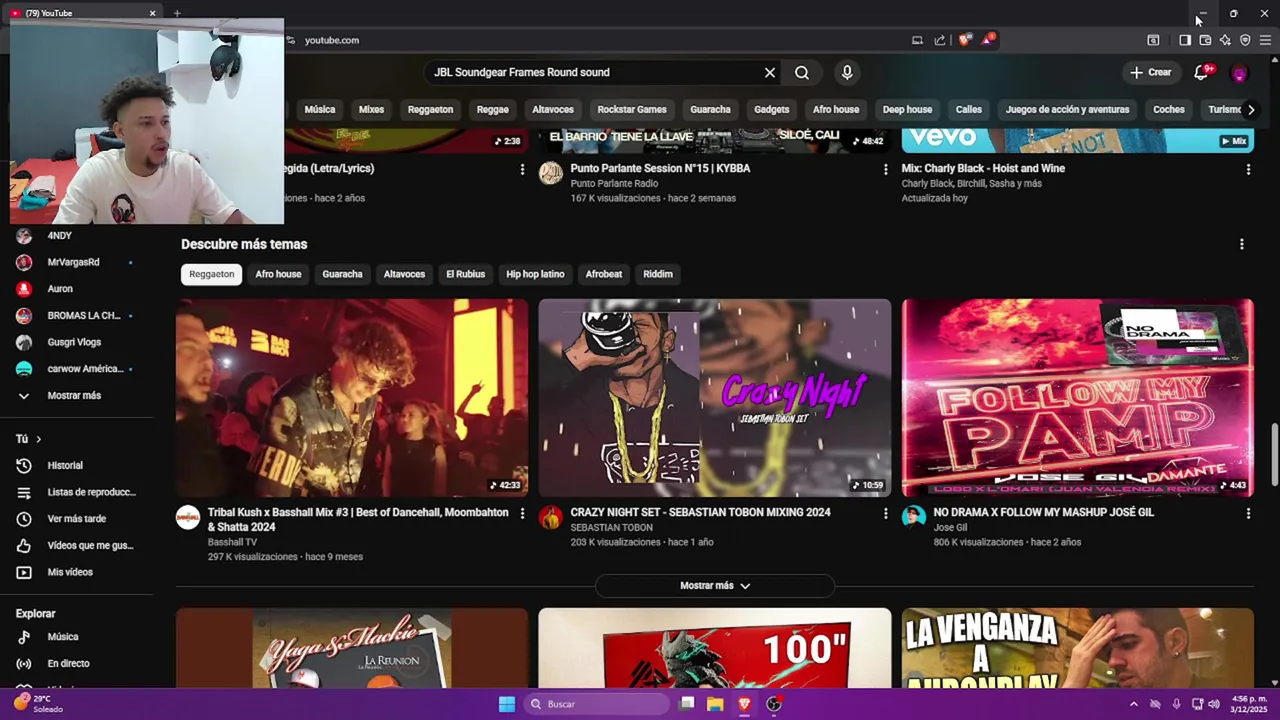Open SEBASTIAN TOBON channel link
The image size is (1280, 720).
(x=611, y=528)
